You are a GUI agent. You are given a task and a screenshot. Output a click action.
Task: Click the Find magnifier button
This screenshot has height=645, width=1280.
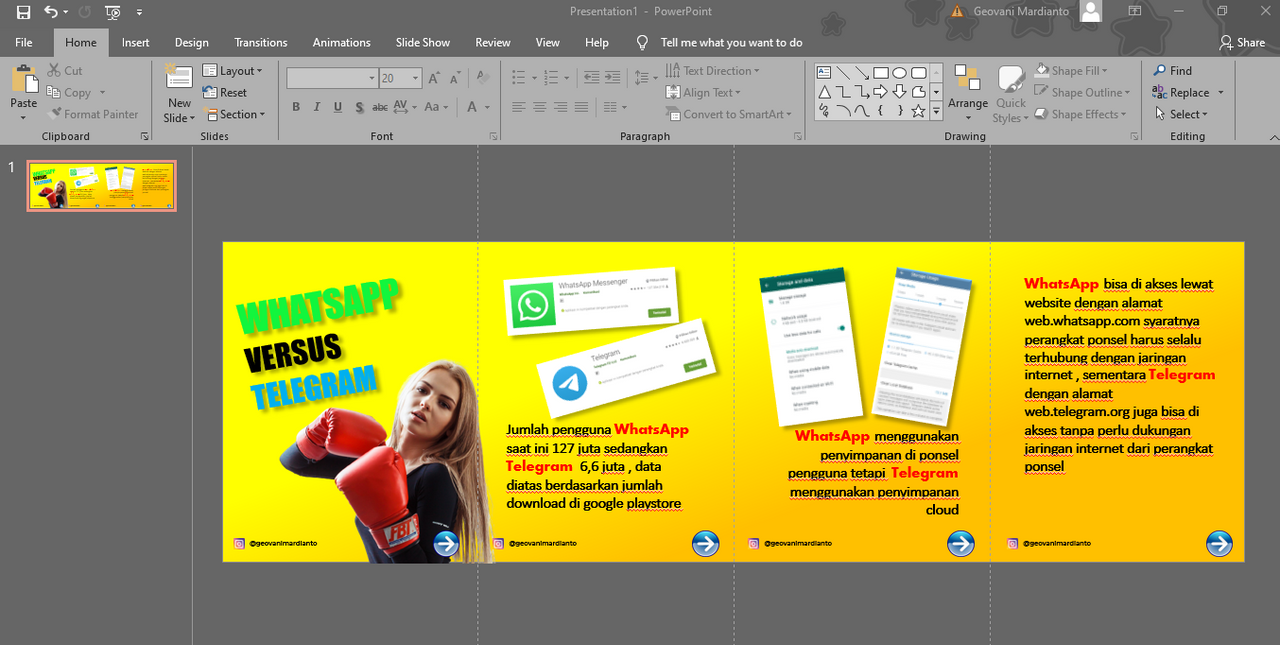click(x=1173, y=71)
